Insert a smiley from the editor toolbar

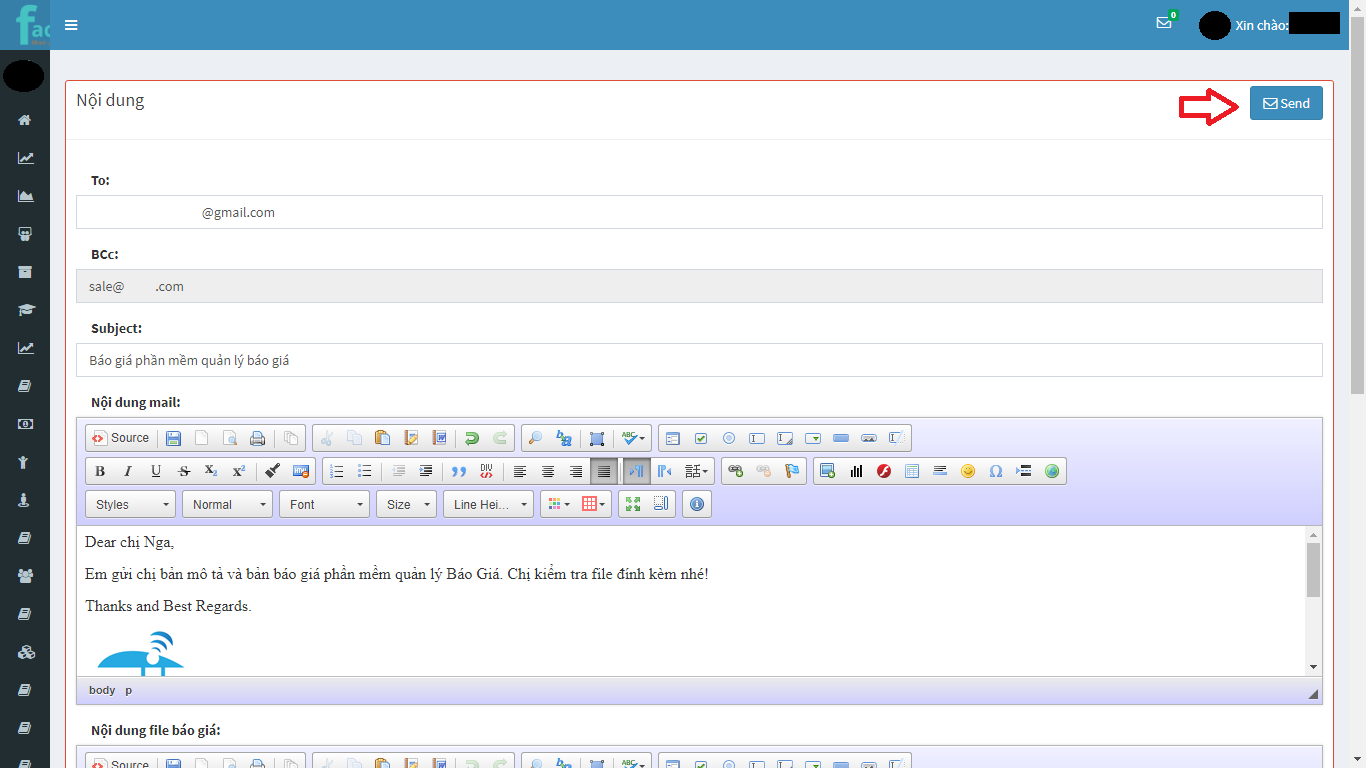point(967,471)
